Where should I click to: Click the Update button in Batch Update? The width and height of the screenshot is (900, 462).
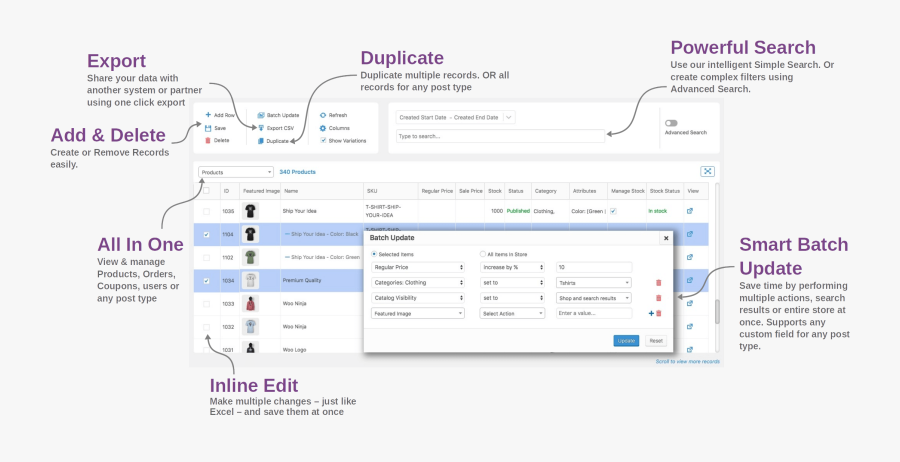(626, 340)
